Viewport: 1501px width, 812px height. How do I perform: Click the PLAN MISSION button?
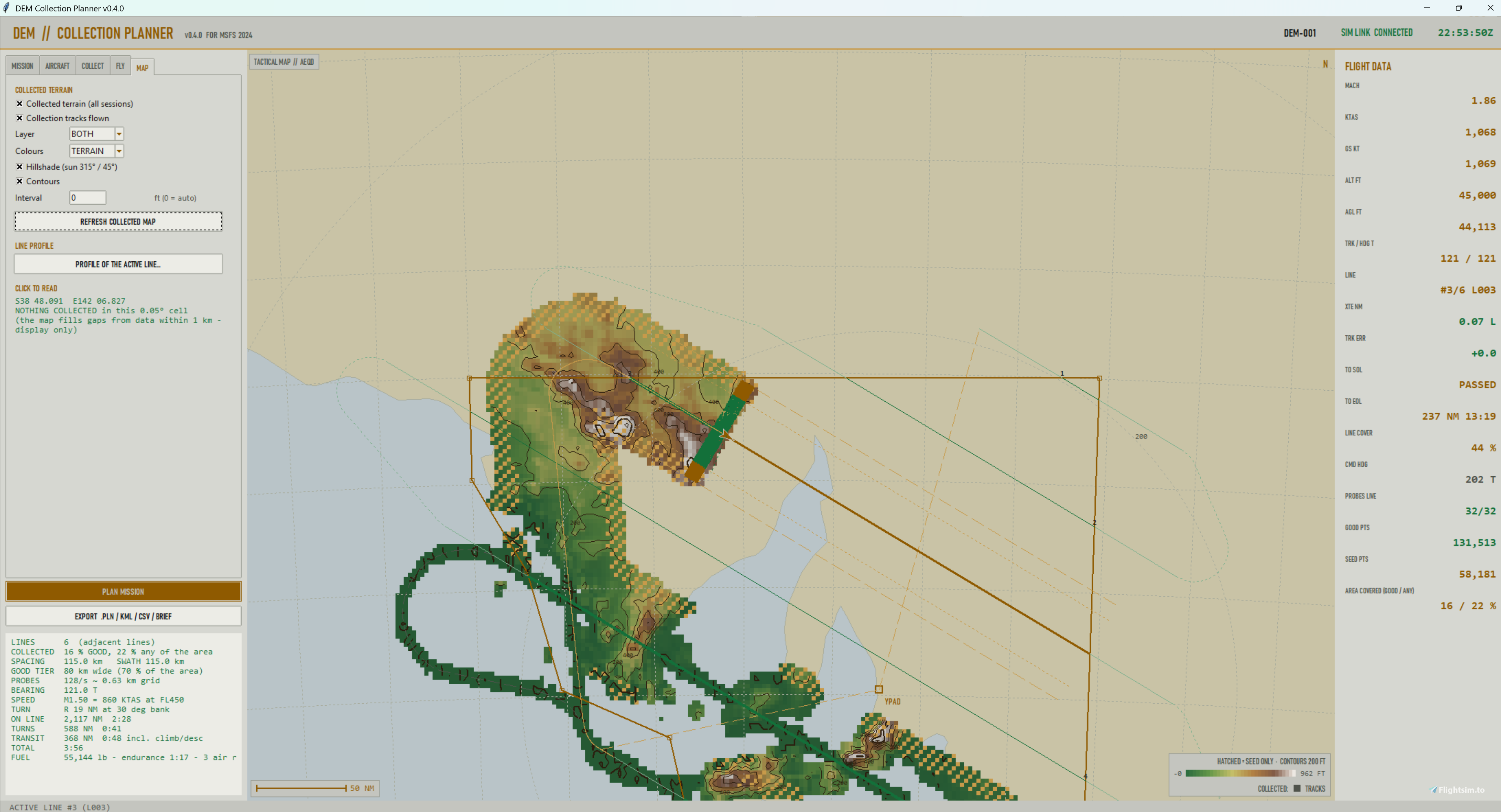point(123,591)
